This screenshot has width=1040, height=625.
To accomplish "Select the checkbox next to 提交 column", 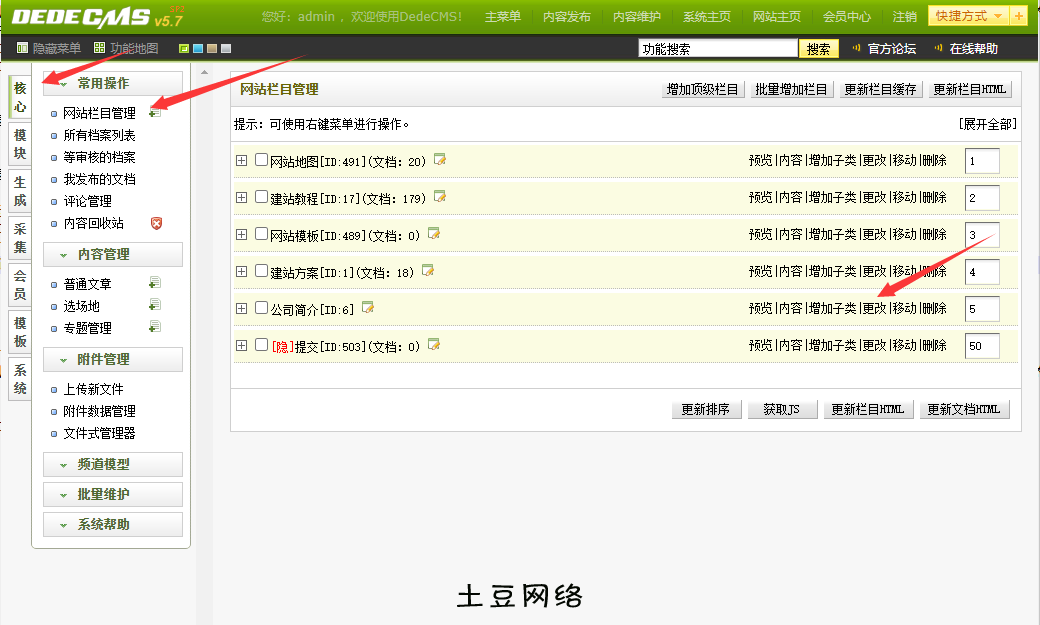I will [261, 345].
